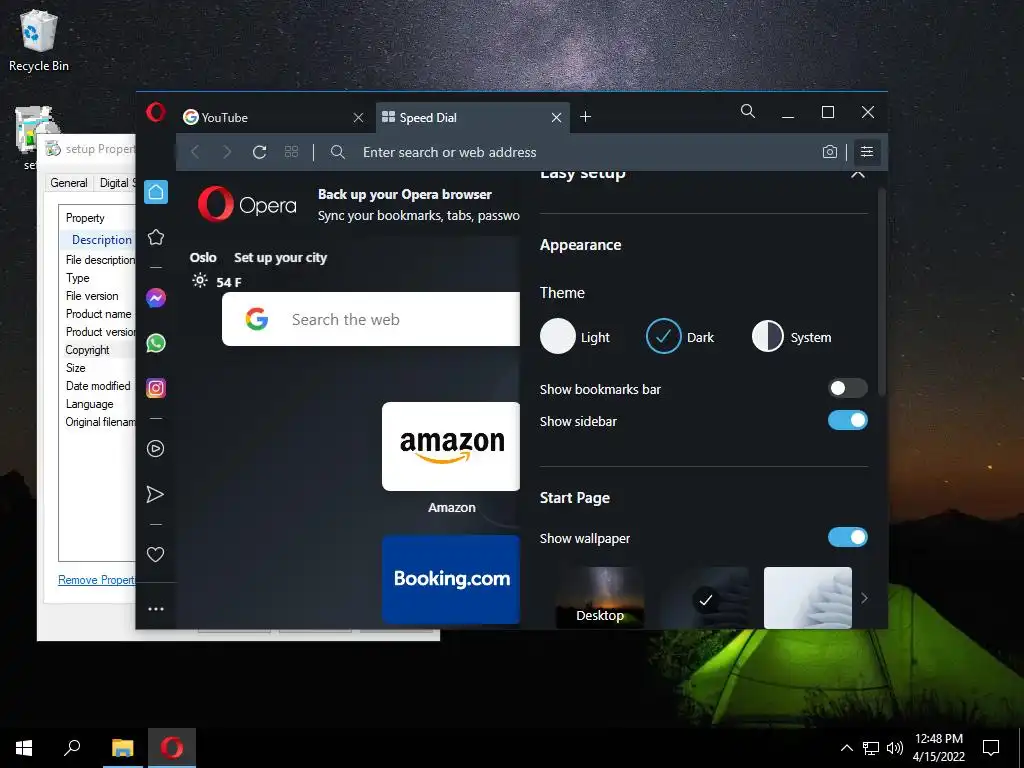Click Opera icon in the taskbar

coord(172,748)
